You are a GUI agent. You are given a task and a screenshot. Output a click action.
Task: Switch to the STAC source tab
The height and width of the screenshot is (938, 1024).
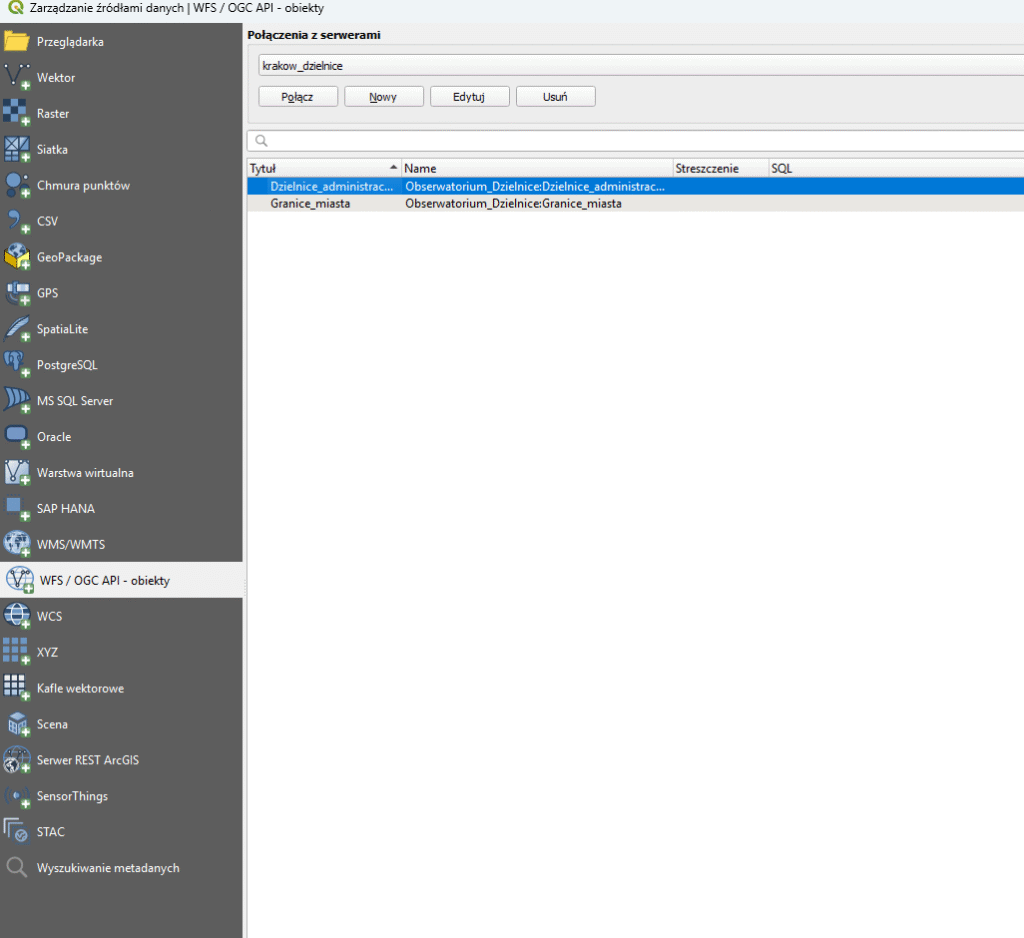[x=50, y=832]
